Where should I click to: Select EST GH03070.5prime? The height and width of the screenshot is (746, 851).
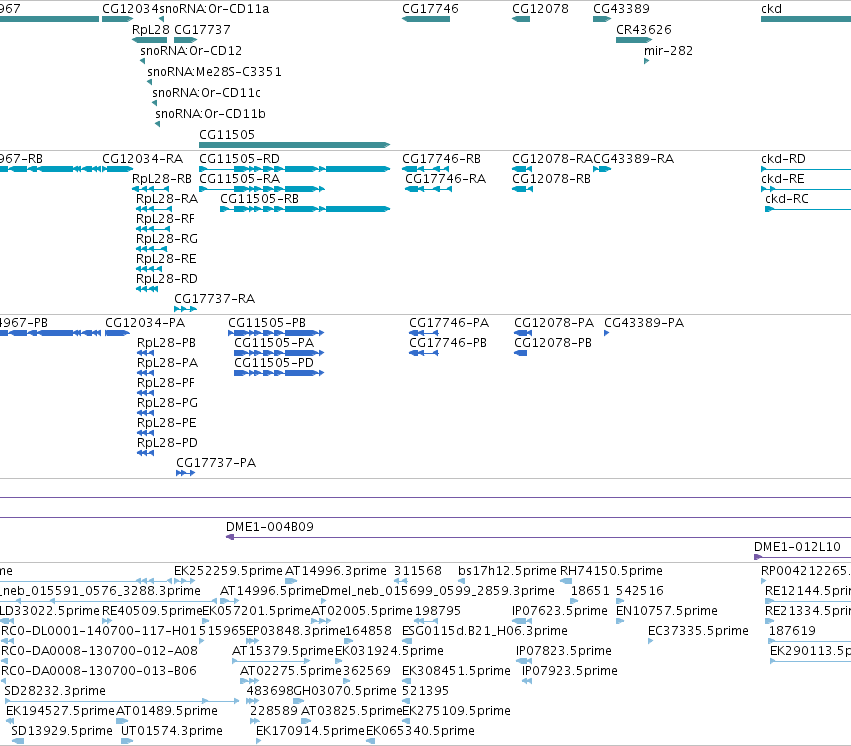coord(345,691)
